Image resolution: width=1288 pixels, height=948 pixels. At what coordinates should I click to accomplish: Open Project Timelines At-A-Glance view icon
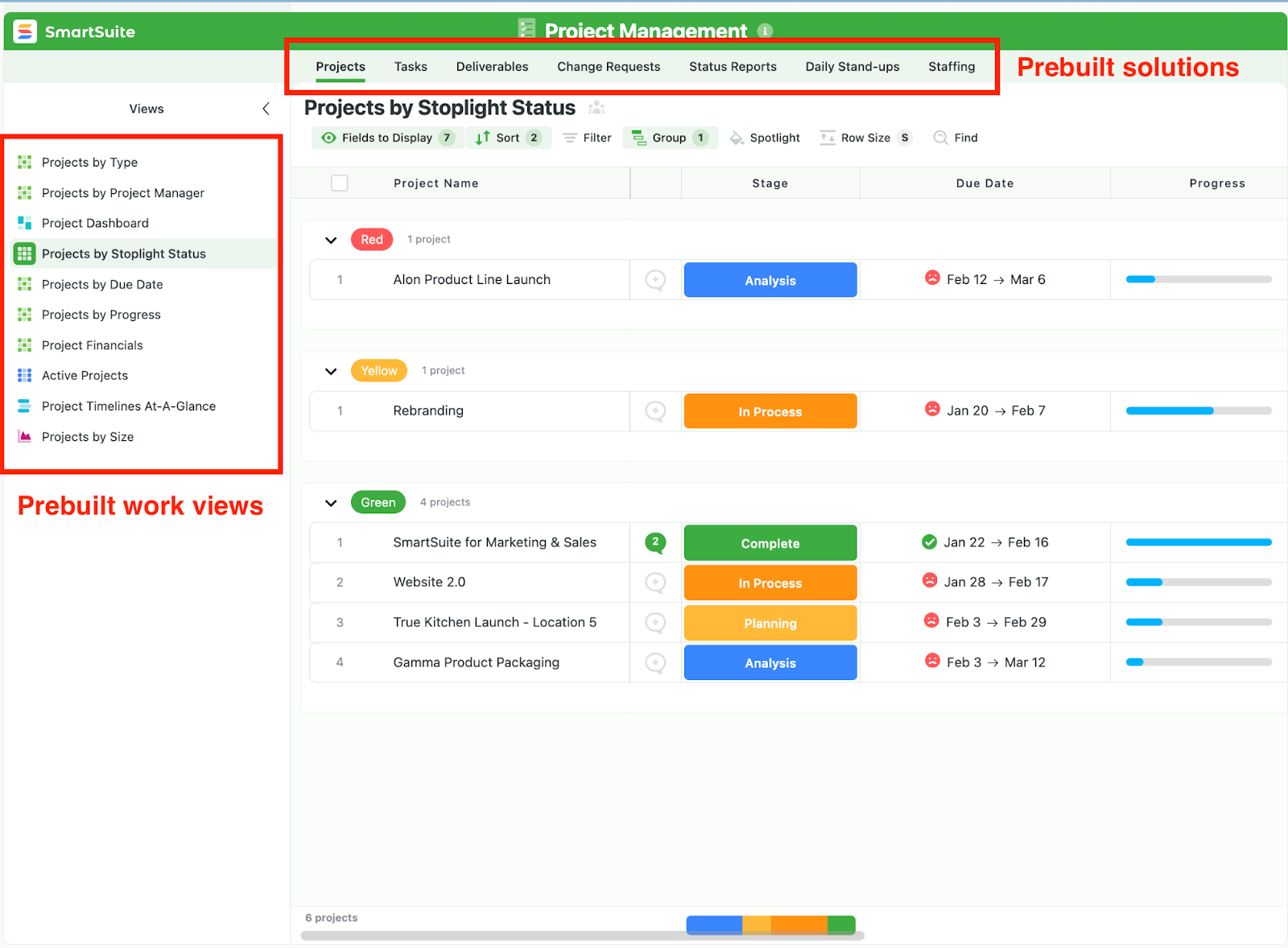tap(25, 406)
